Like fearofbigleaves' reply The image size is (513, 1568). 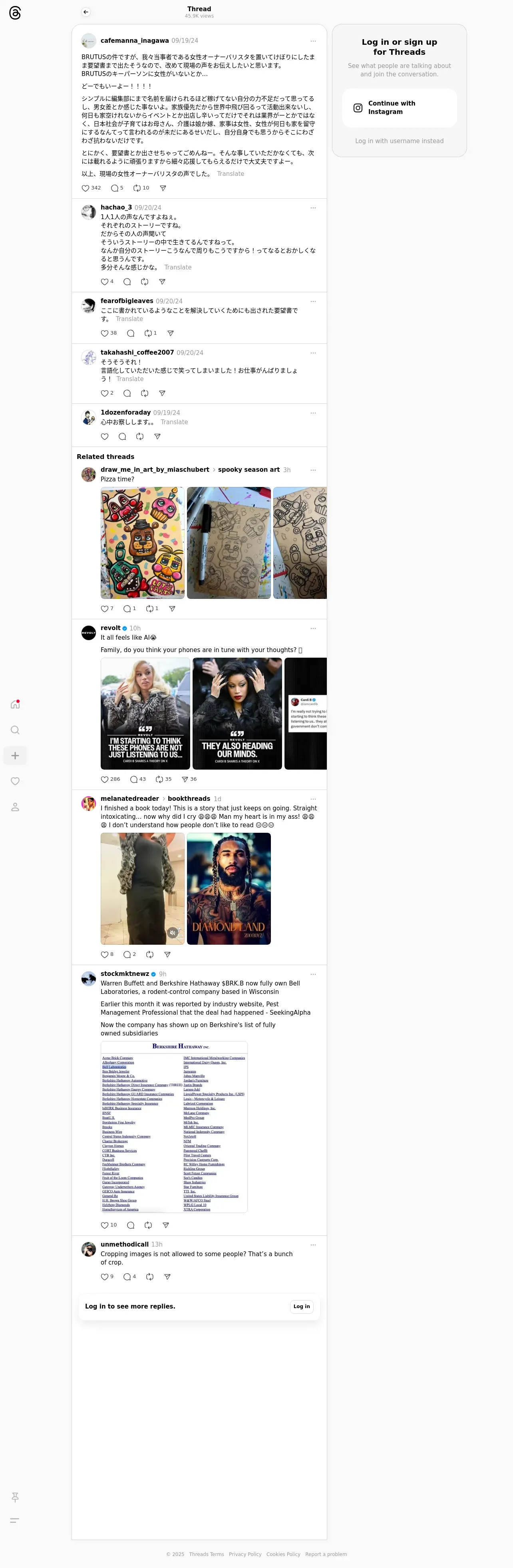pyautogui.click(x=105, y=333)
